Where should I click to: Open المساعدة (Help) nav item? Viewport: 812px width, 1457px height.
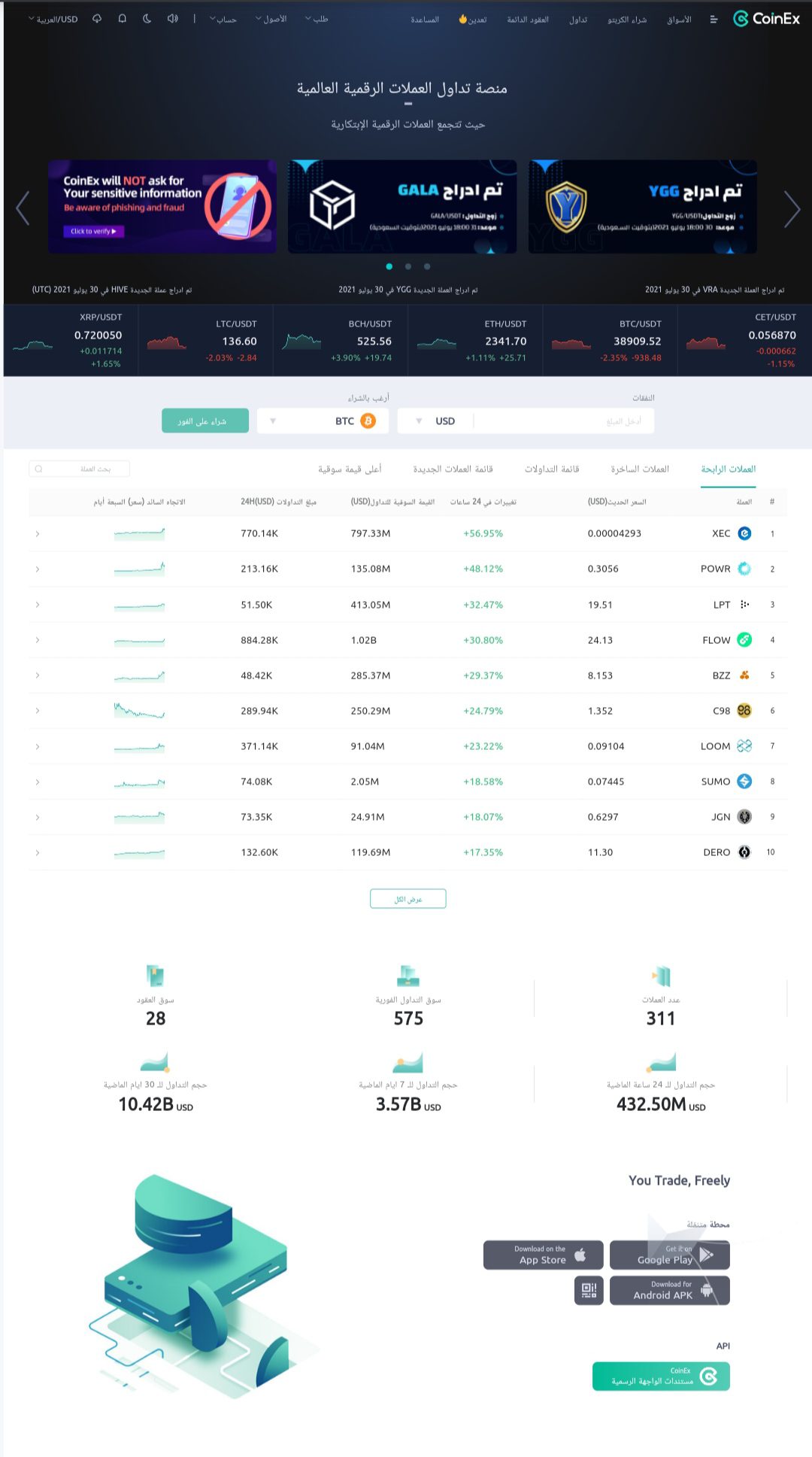click(x=425, y=20)
